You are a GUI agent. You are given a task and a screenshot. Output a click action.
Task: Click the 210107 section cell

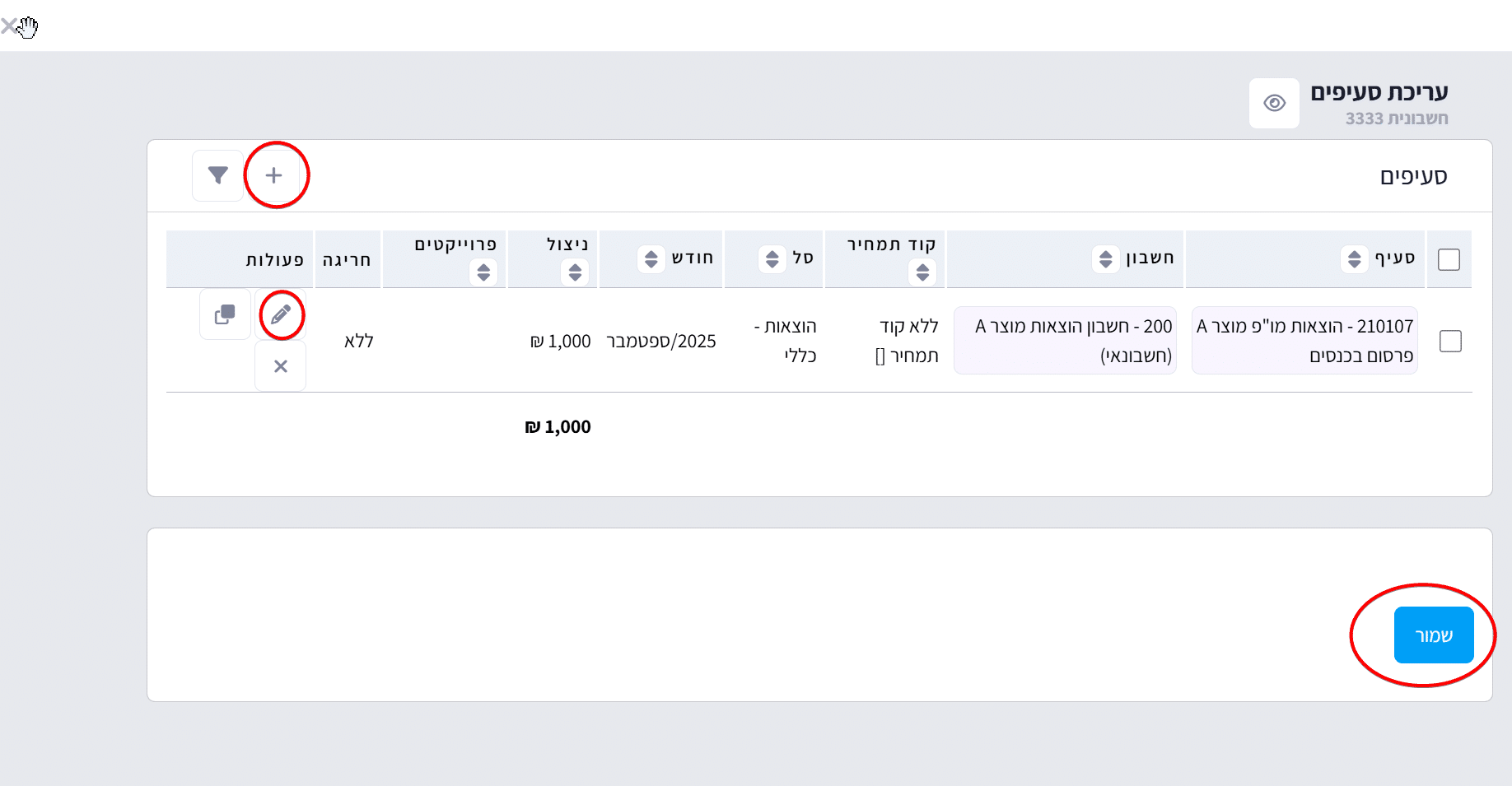pyautogui.click(x=1304, y=341)
